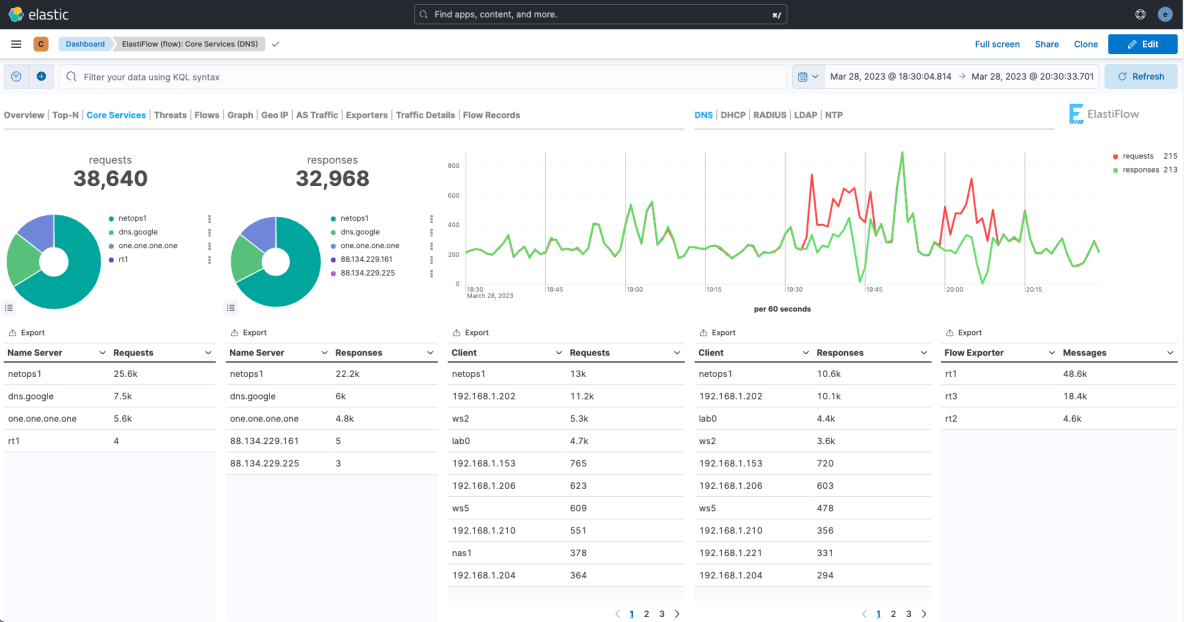Viewport: 1184px width, 622px height.
Task: Open Responses column menu in Name Server table
Action: (430, 353)
